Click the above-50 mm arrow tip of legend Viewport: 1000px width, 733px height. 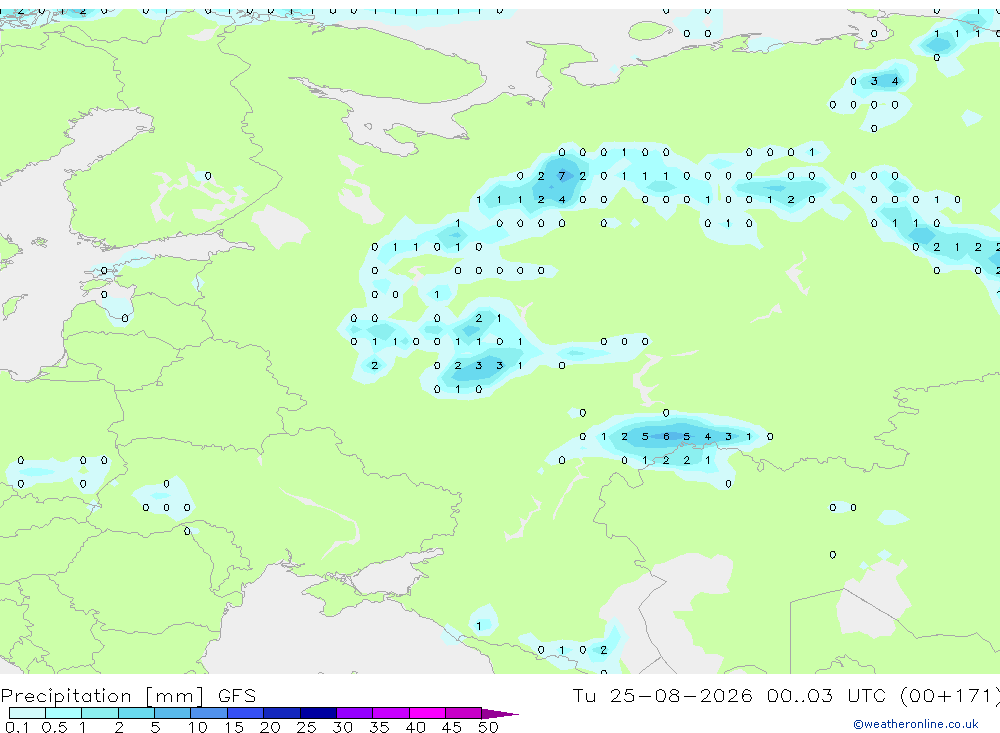click(x=501, y=714)
